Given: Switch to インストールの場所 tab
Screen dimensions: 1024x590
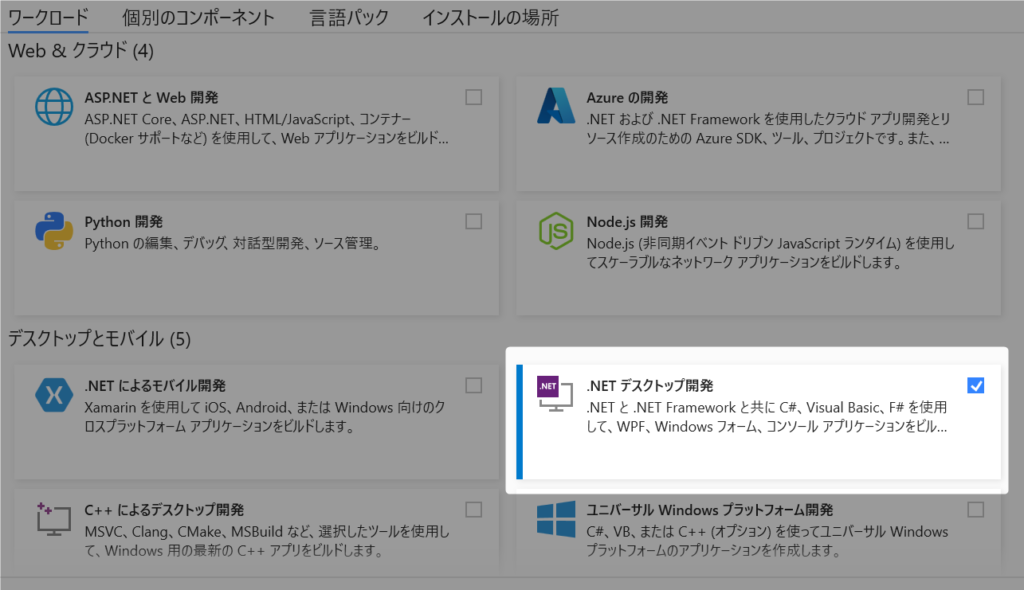Looking at the screenshot, I should pyautogui.click(x=490, y=18).
